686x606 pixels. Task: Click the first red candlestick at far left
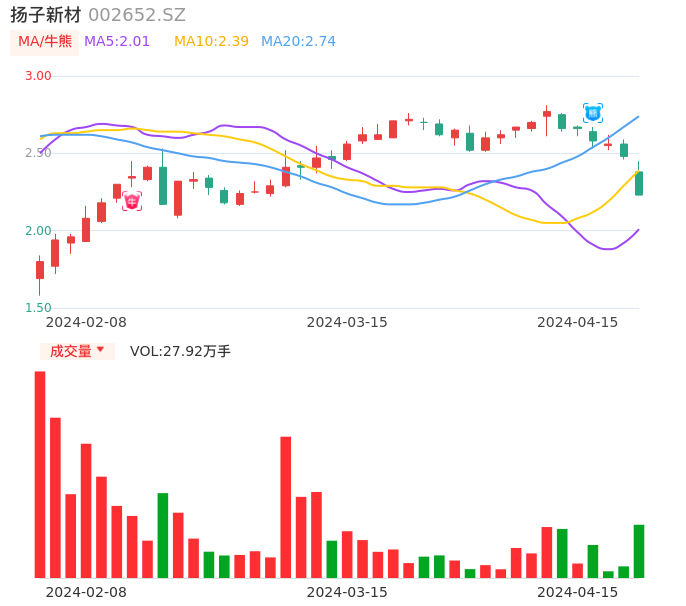click(x=40, y=270)
